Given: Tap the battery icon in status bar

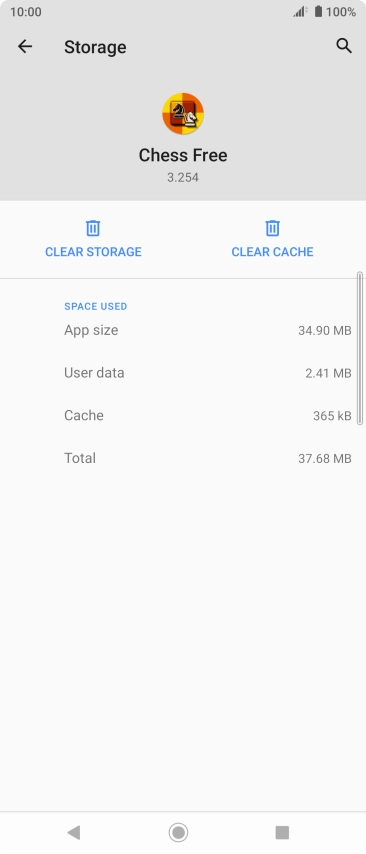Looking at the screenshot, I should (x=318, y=11).
